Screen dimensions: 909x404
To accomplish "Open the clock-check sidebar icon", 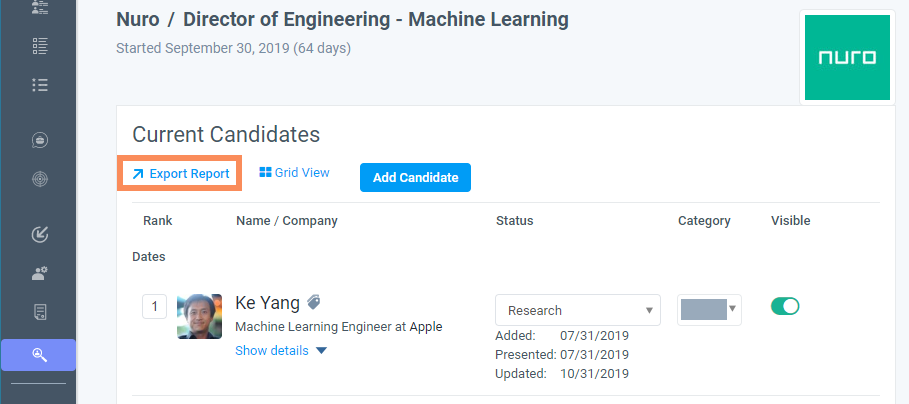I will pos(40,234).
